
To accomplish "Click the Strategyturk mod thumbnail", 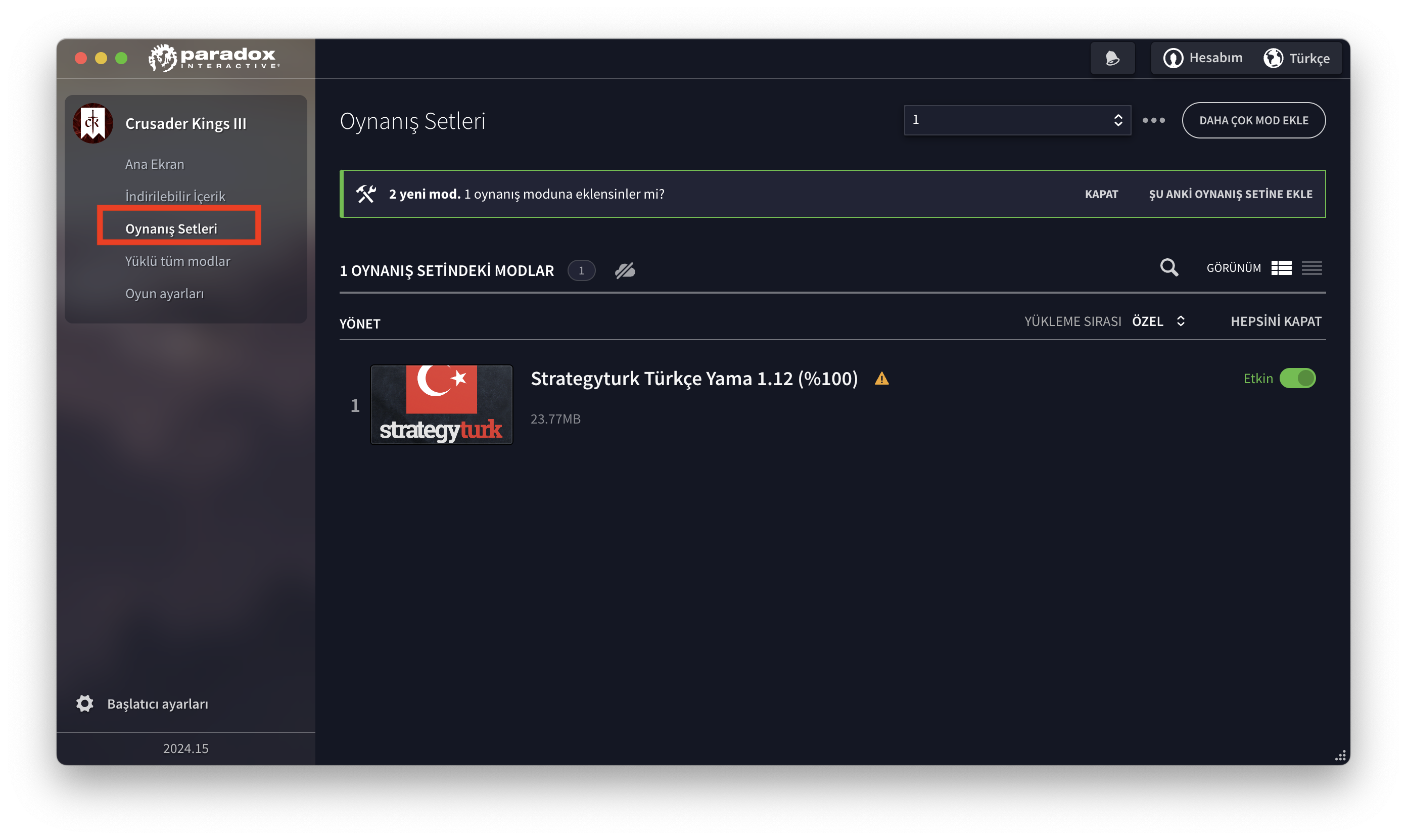I will pyautogui.click(x=441, y=405).
